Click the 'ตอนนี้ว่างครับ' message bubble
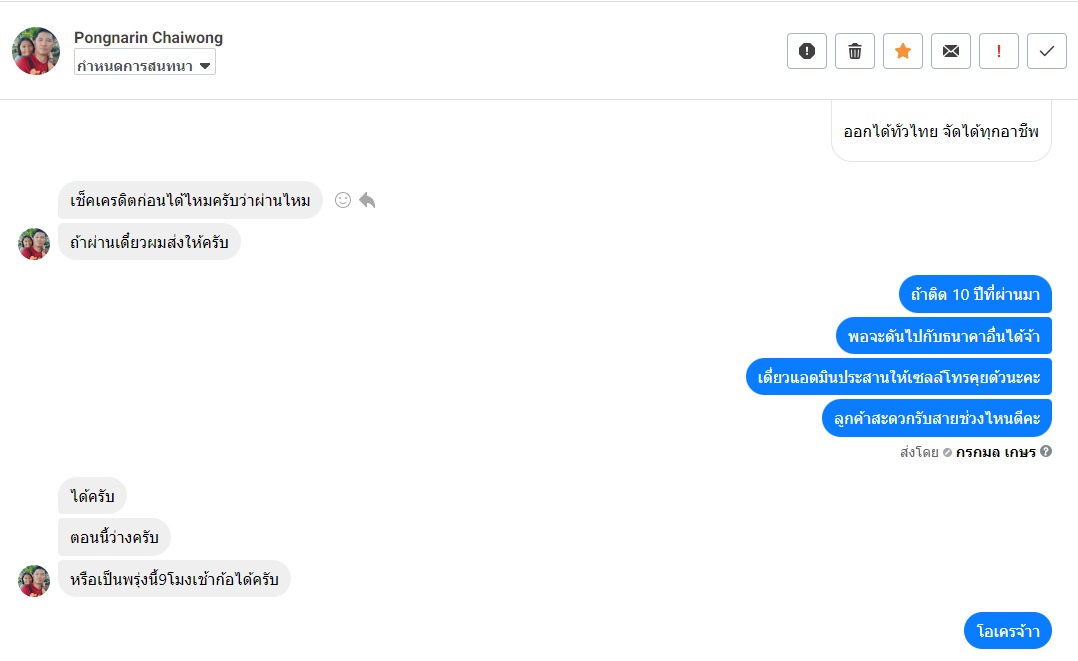 point(114,537)
